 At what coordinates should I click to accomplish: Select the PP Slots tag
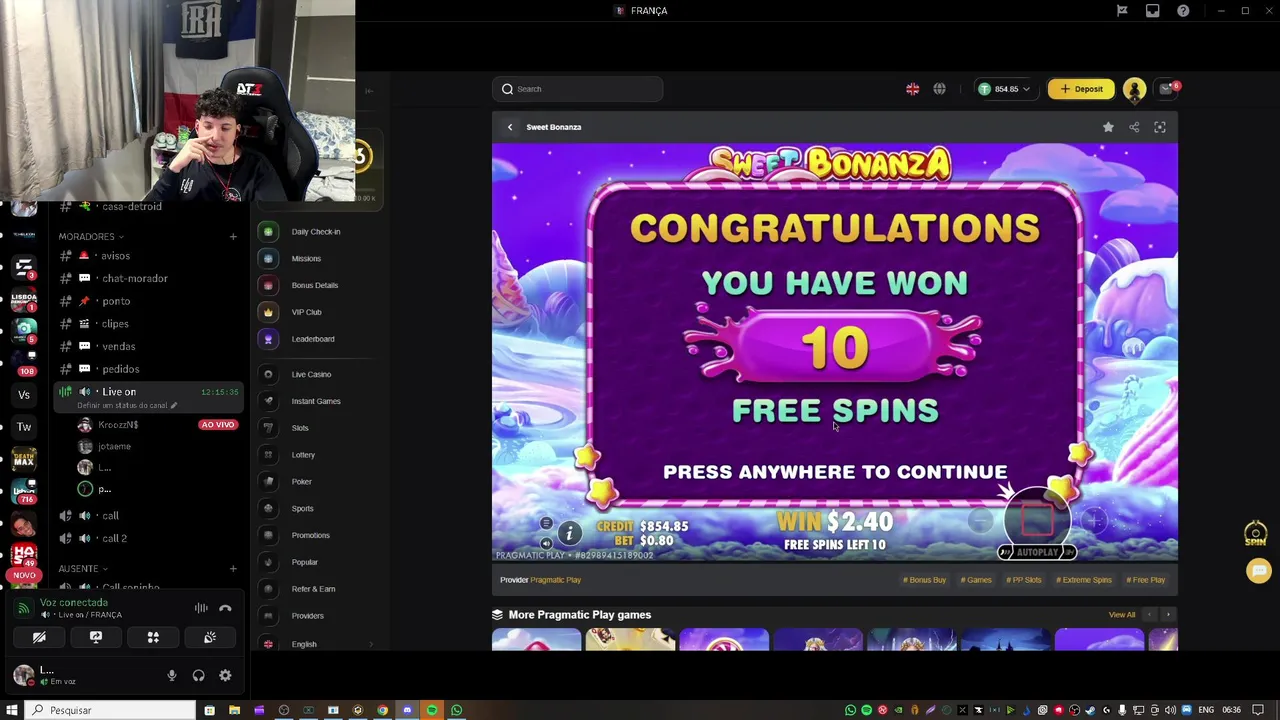click(1024, 580)
